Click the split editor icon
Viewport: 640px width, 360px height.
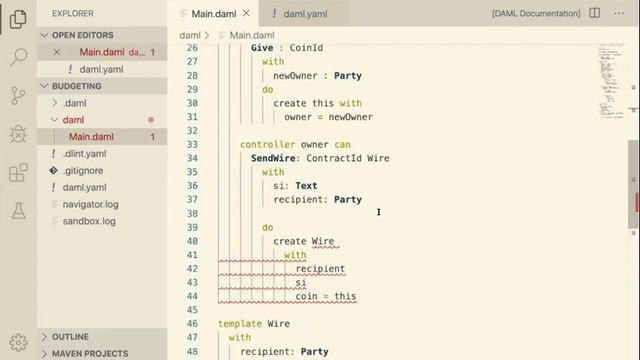pyautogui.click(x=594, y=13)
